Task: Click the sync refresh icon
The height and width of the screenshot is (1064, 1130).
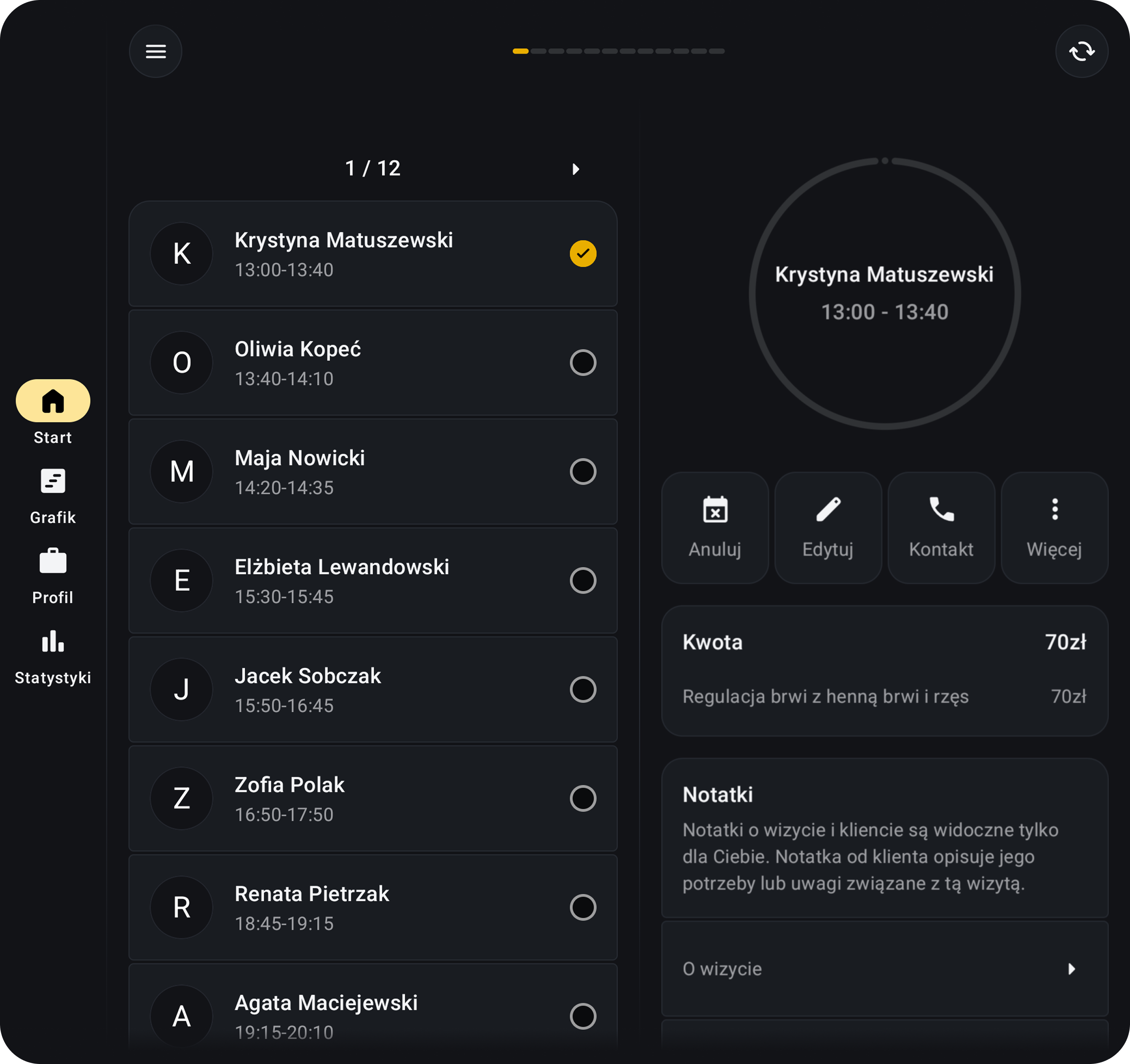Action: click(1081, 51)
